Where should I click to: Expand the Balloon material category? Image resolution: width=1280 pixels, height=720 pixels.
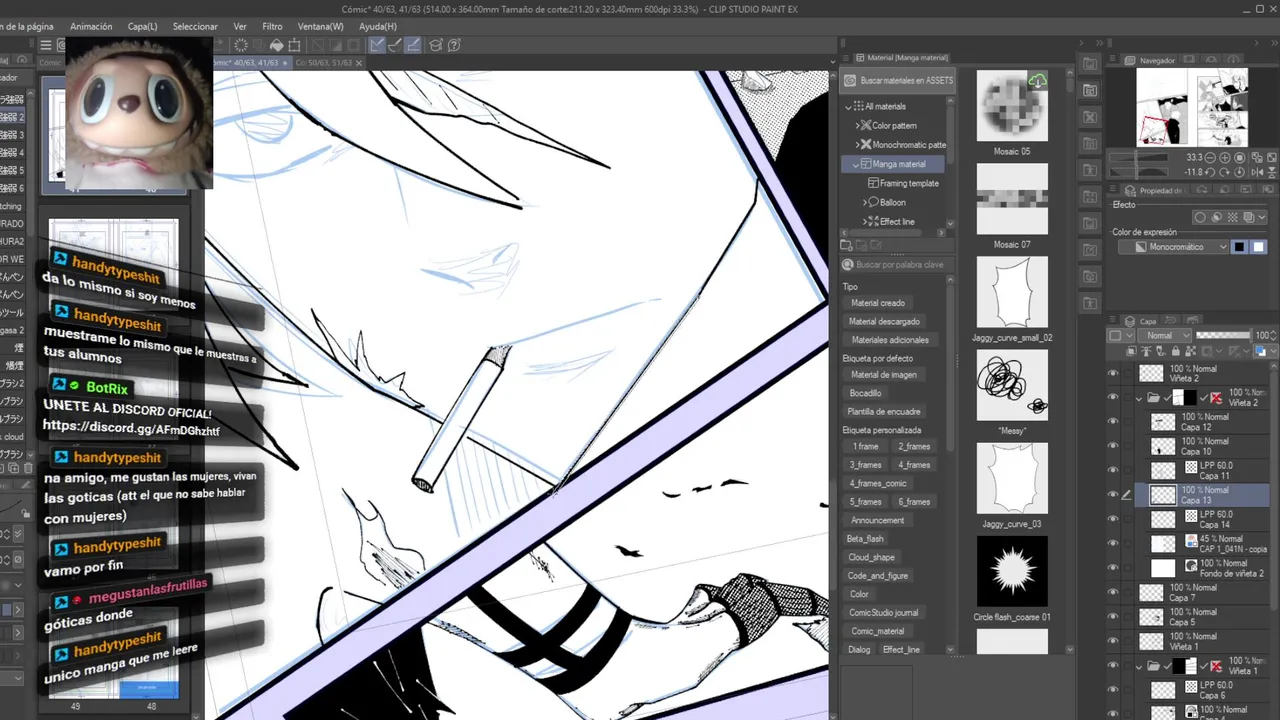click(864, 202)
